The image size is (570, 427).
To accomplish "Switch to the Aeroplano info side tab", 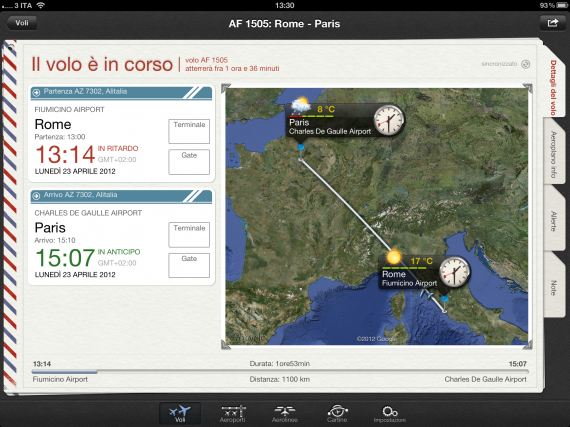I will coord(553,154).
